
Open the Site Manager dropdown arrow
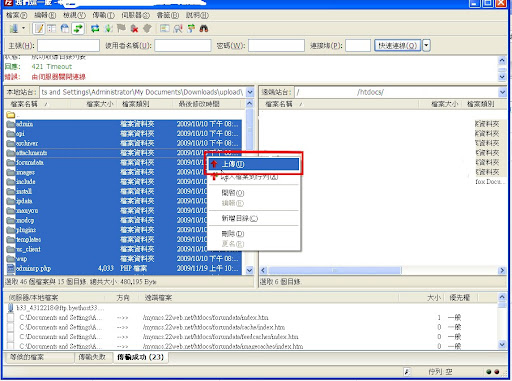[23, 28]
